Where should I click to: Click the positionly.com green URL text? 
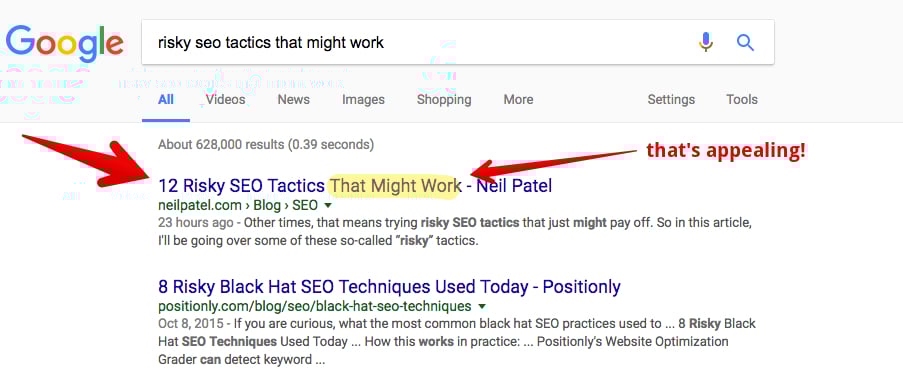(x=314, y=306)
